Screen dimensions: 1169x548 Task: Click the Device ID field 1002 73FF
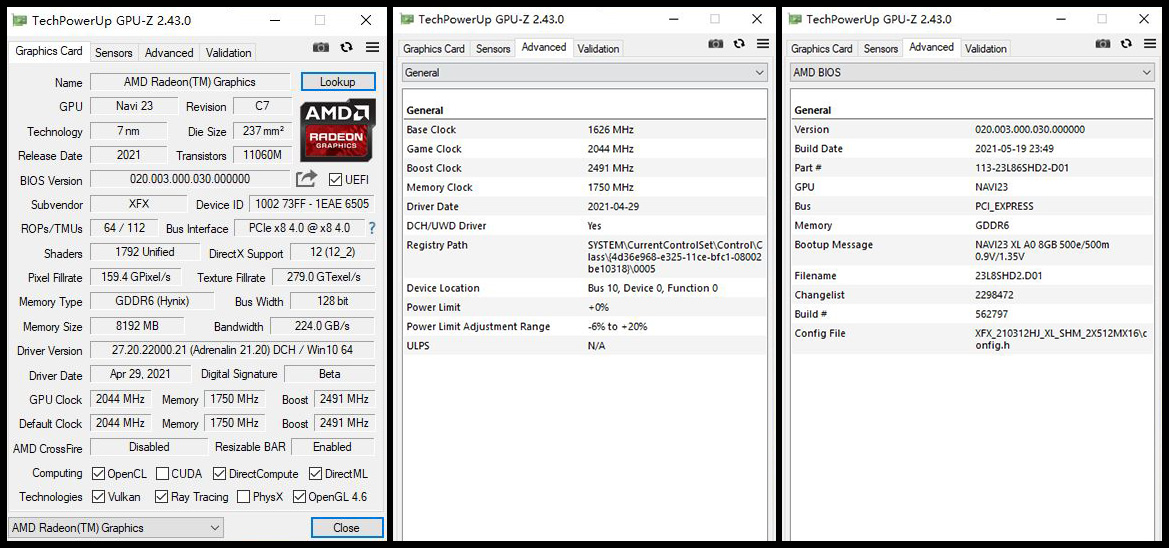point(312,204)
